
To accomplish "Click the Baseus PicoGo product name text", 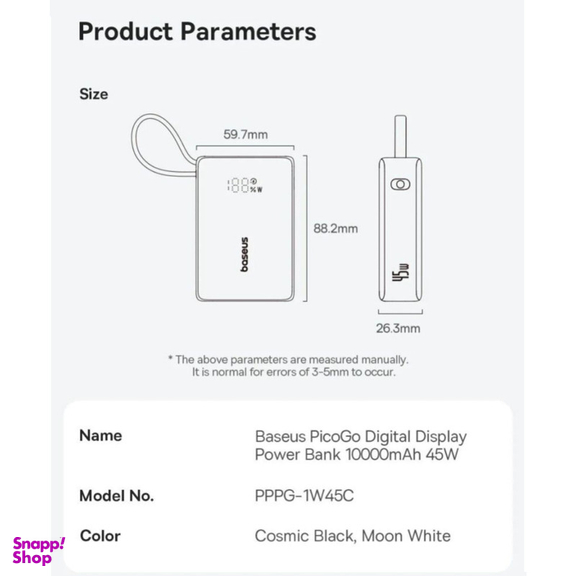I will [361, 446].
